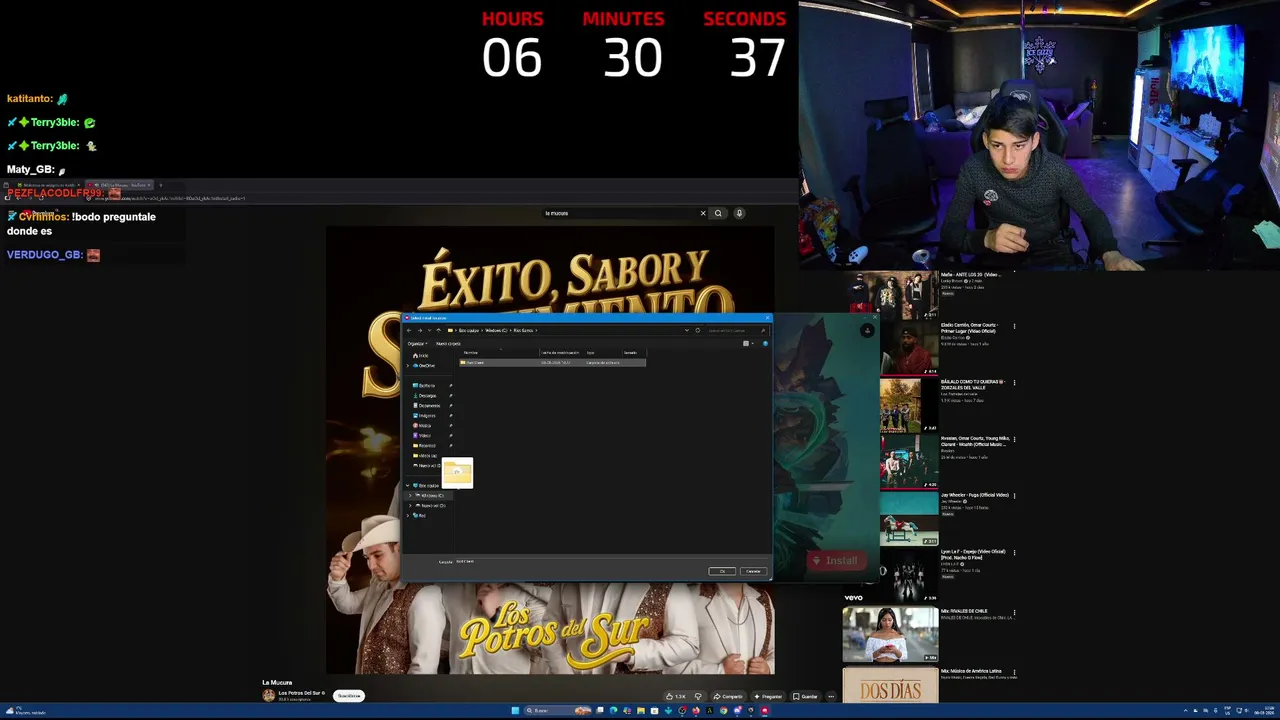Click Este equipo in the breadcrumb path
This screenshot has width=1280, height=720.
click(468, 330)
